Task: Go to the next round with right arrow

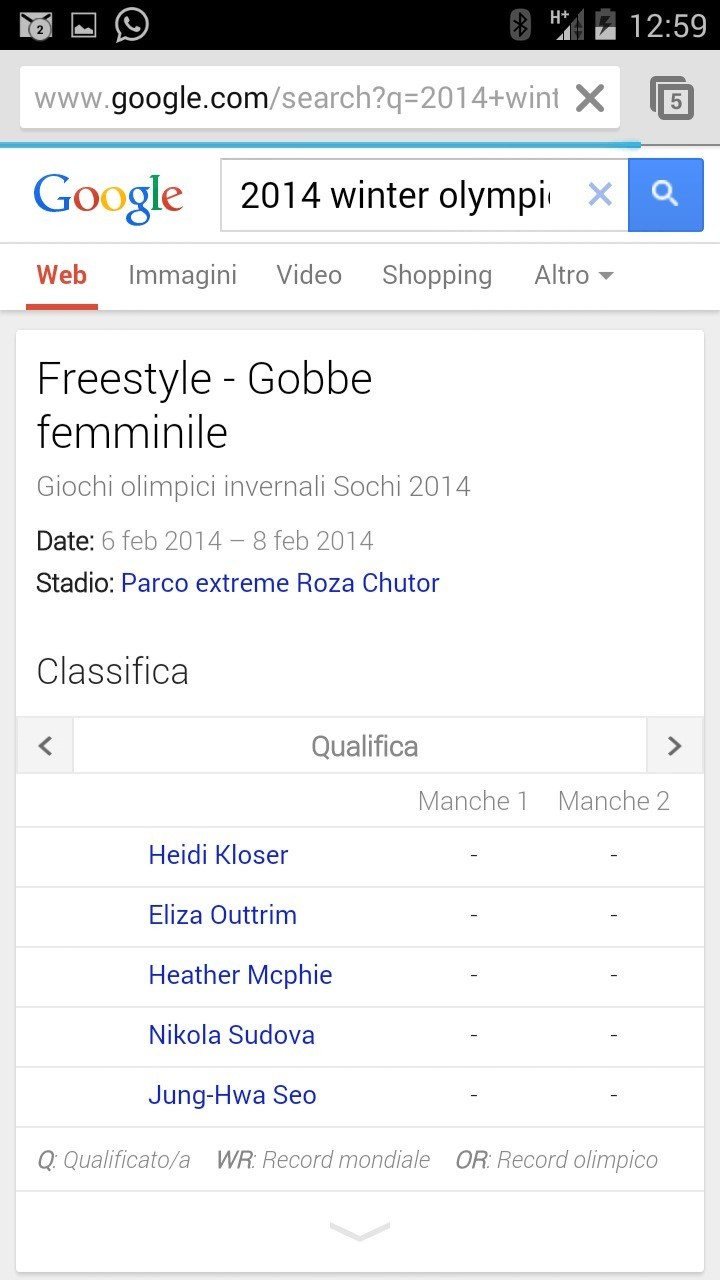Action: coord(674,746)
